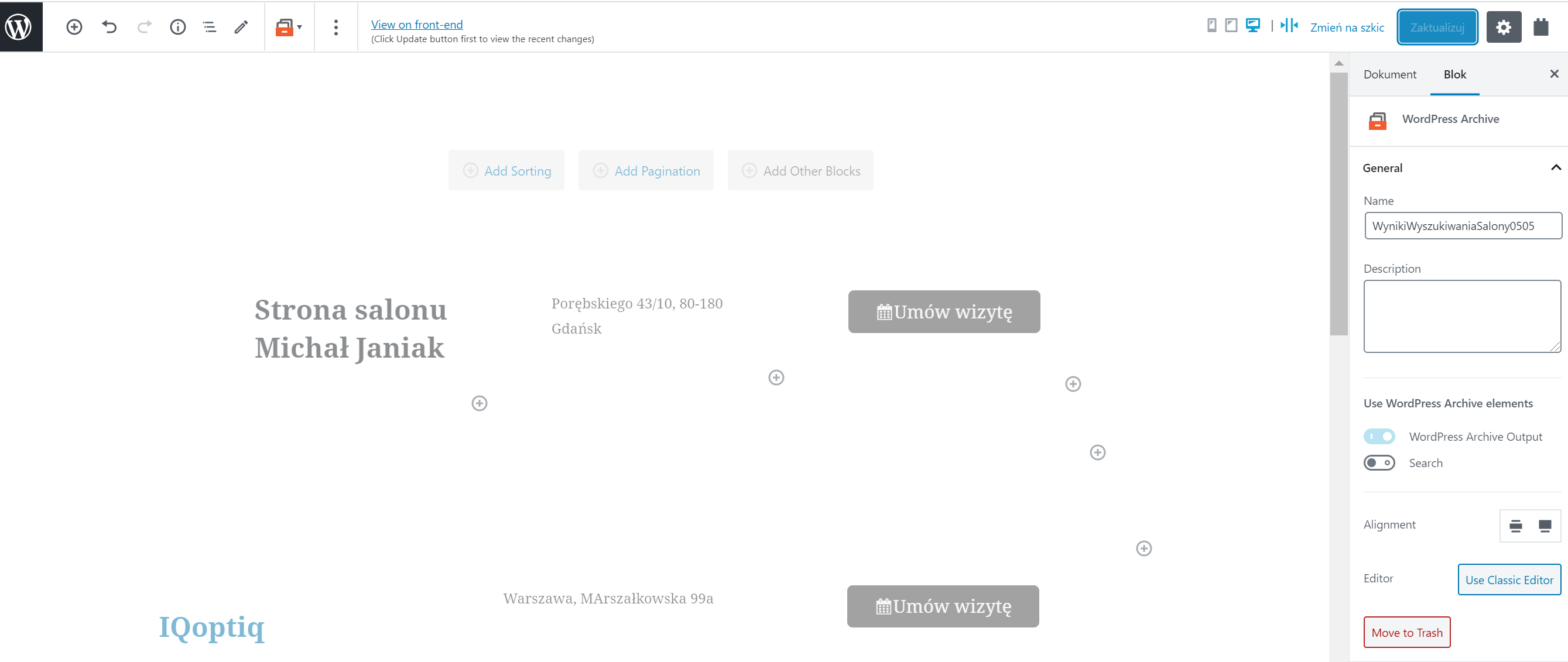The image size is (1568, 662).
Task: Switch to tablet preview
Action: pyautogui.click(x=1231, y=26)
